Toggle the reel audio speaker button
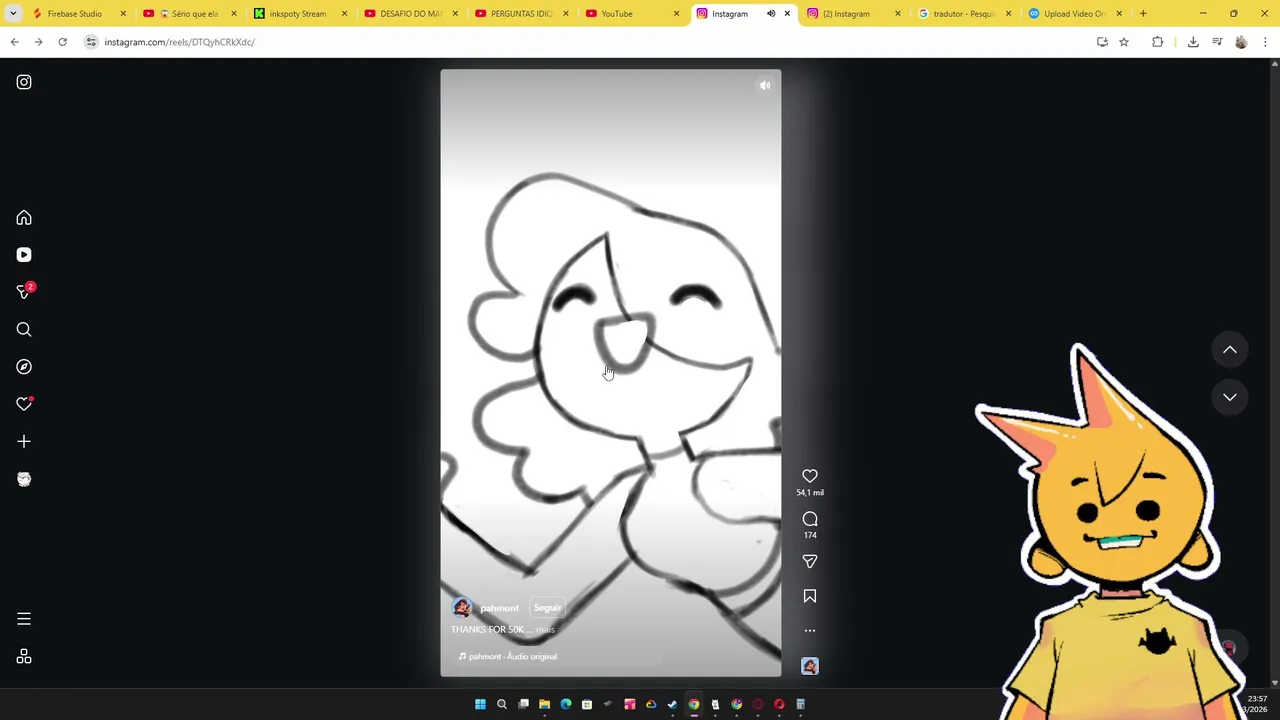 click(x=765, y=85)
